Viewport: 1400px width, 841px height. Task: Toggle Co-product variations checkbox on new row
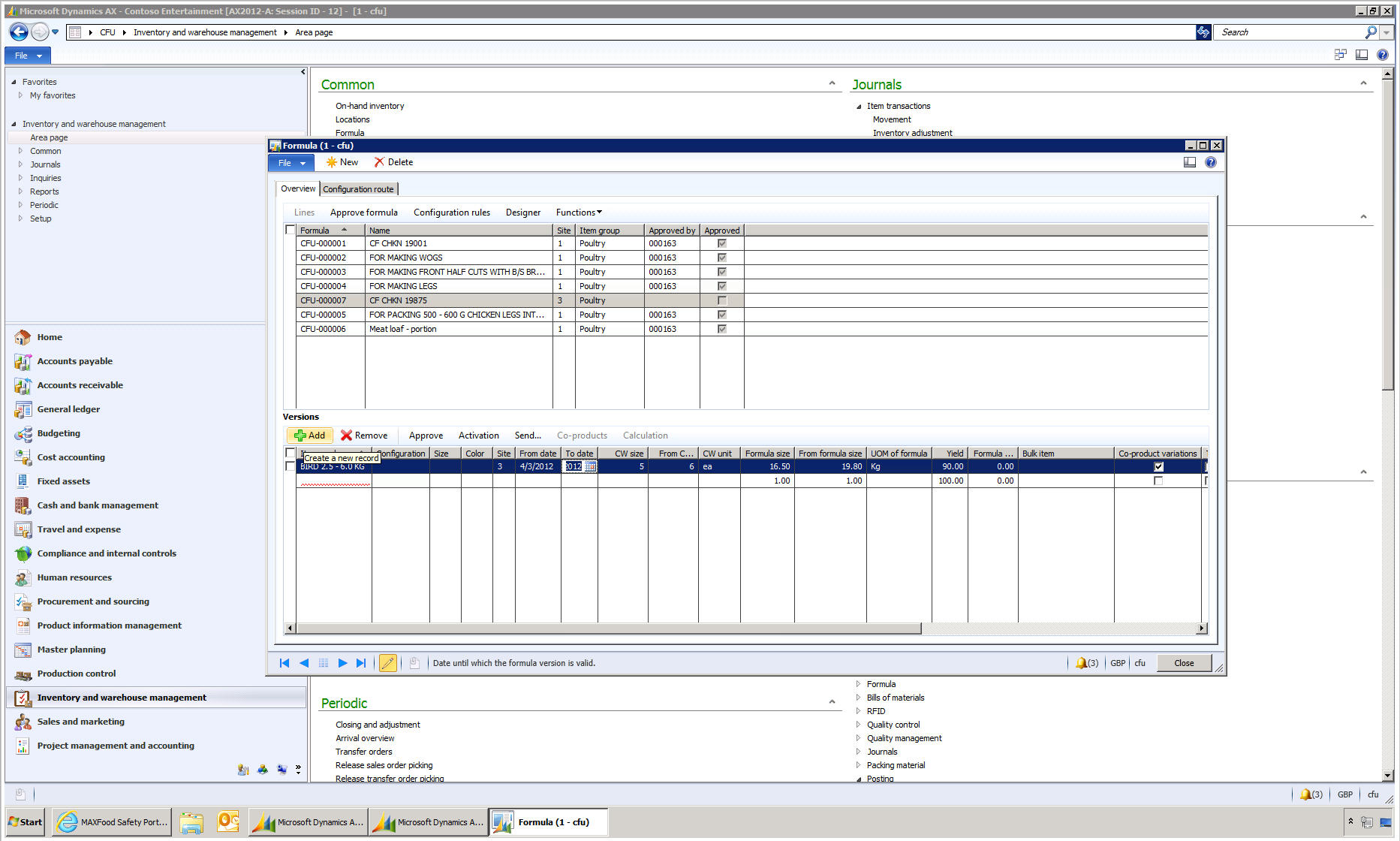pyautogui.click(x=1158, y=481)
